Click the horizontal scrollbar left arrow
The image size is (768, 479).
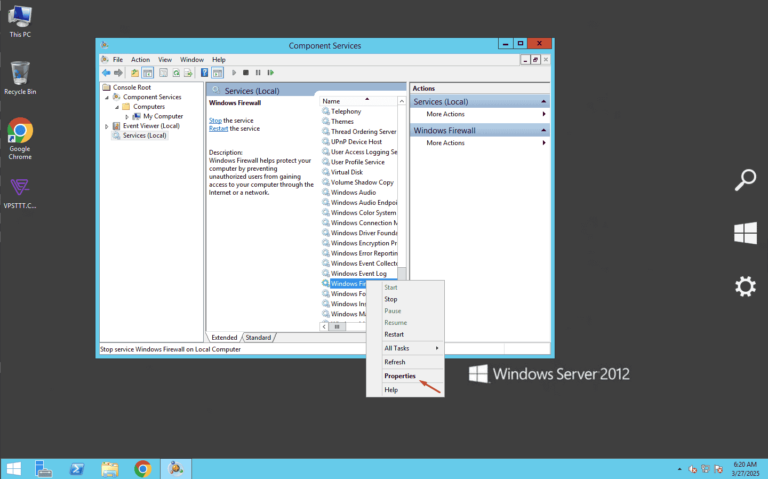click(x=324, y=327)
